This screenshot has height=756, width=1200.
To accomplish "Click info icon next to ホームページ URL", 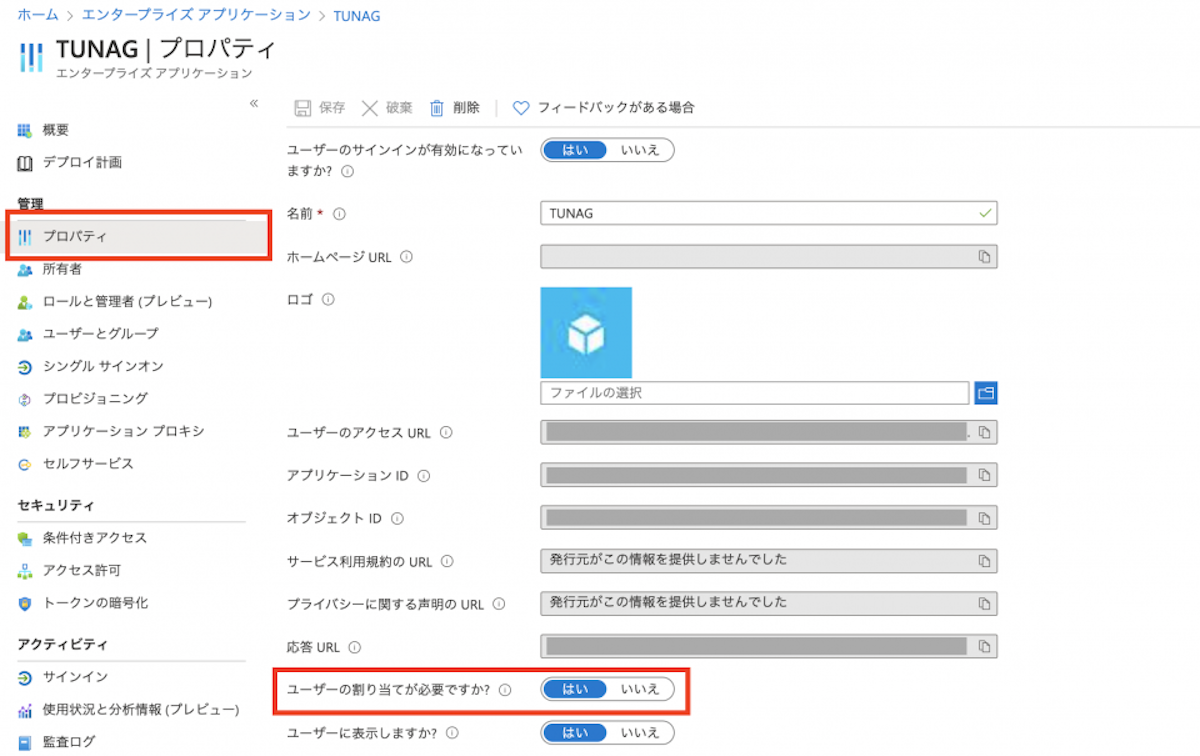I will [407, 257].
